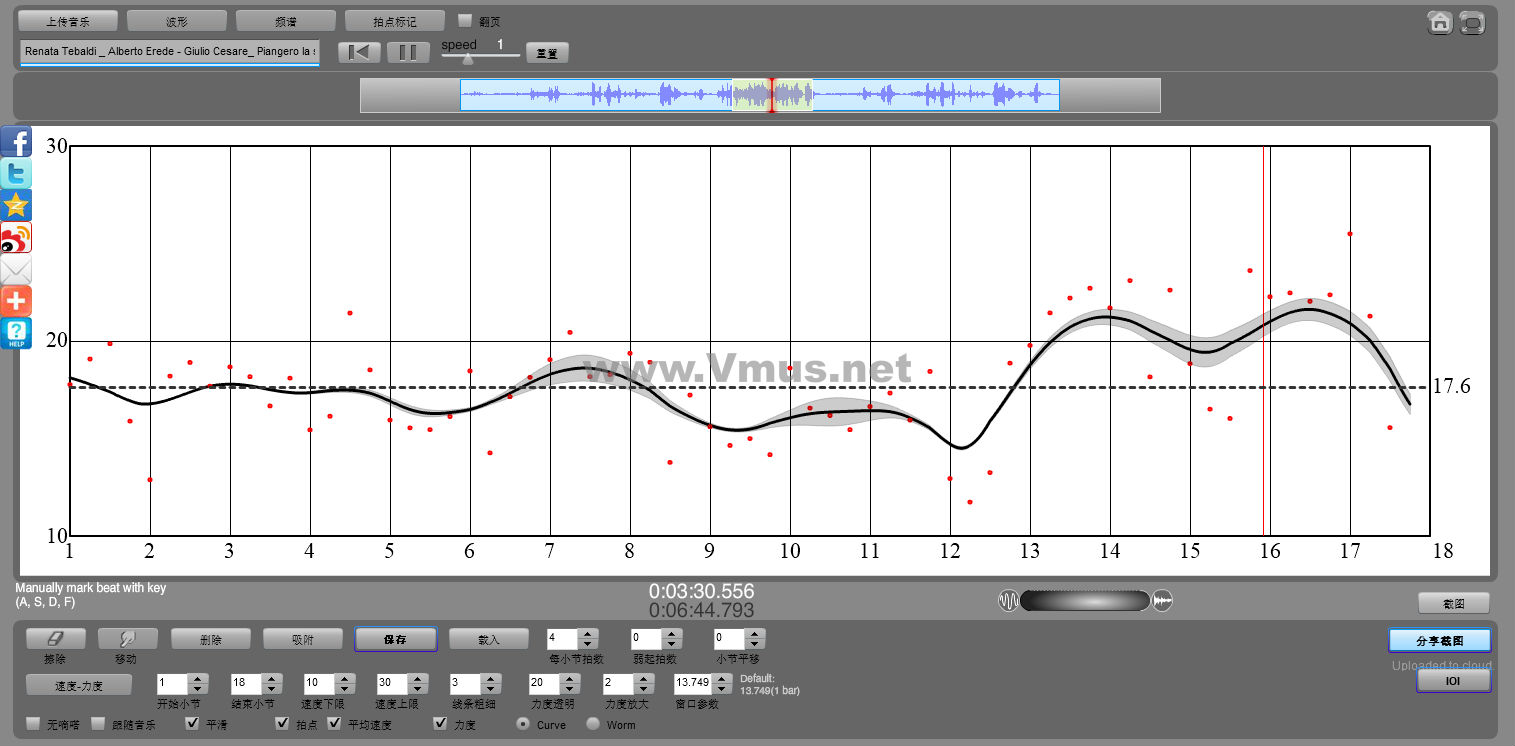
Task: Increase the 速度上限 tempo upper limit stepper
Action: click(x=416, y=679)
